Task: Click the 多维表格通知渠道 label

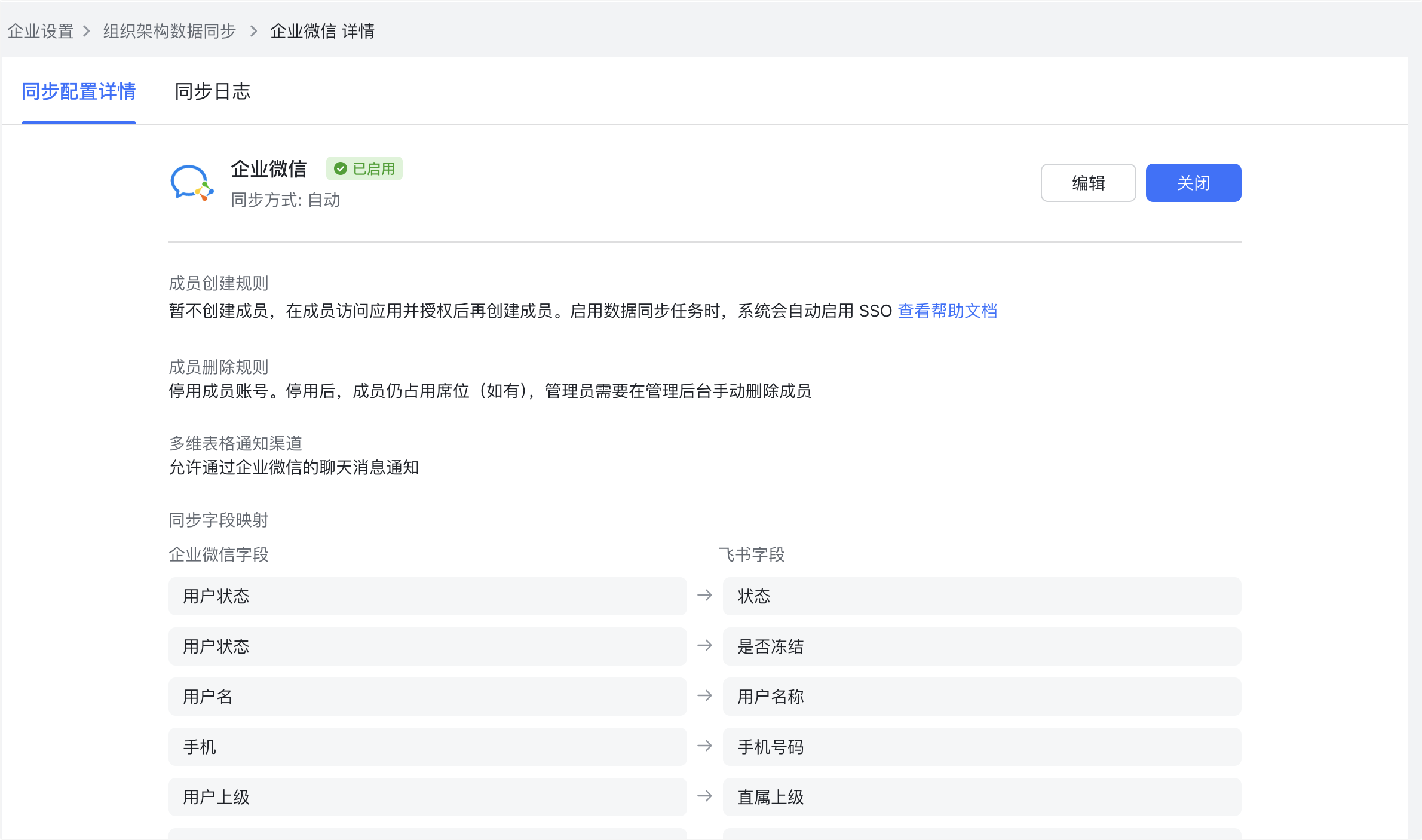Action: click(235, 443)
